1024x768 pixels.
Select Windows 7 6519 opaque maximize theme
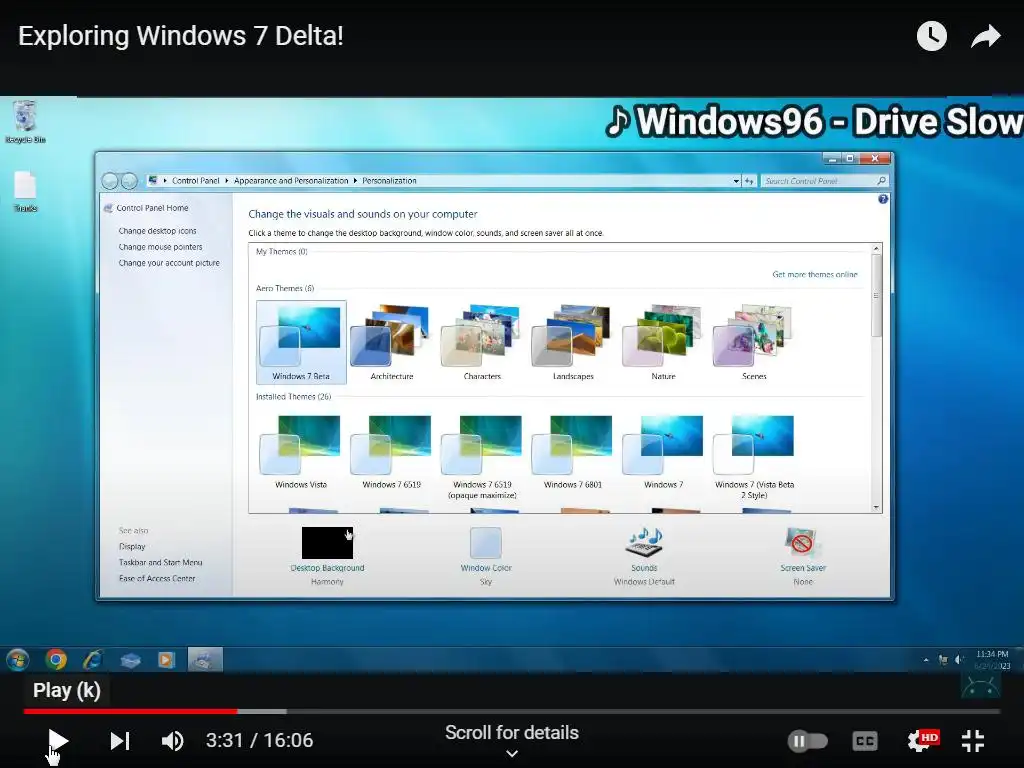[x=482, y=457]
